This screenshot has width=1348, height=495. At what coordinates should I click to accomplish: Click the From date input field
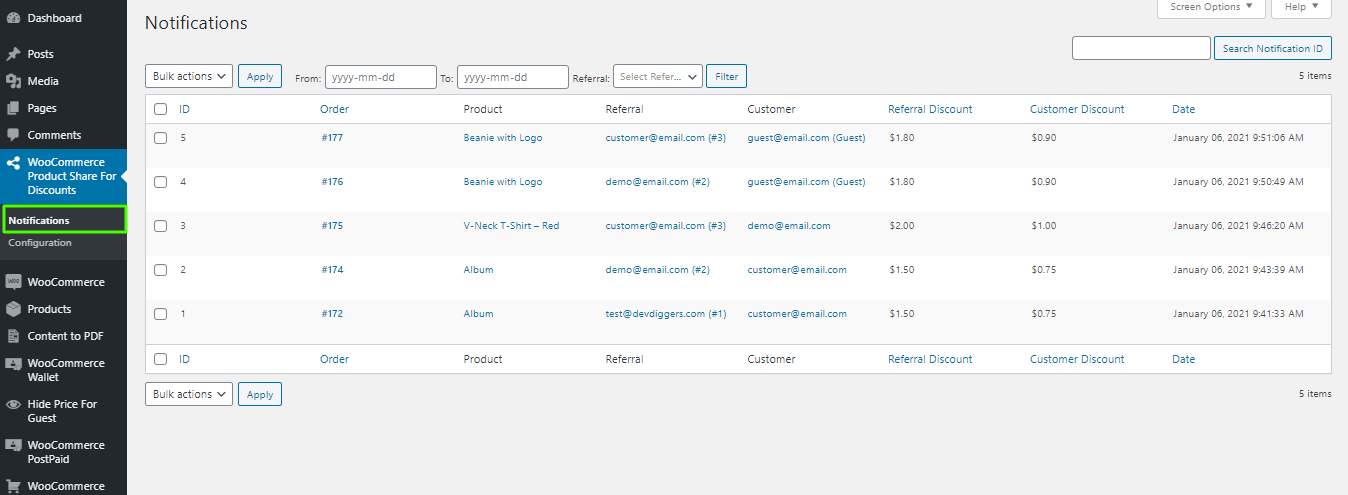[380, 76]
